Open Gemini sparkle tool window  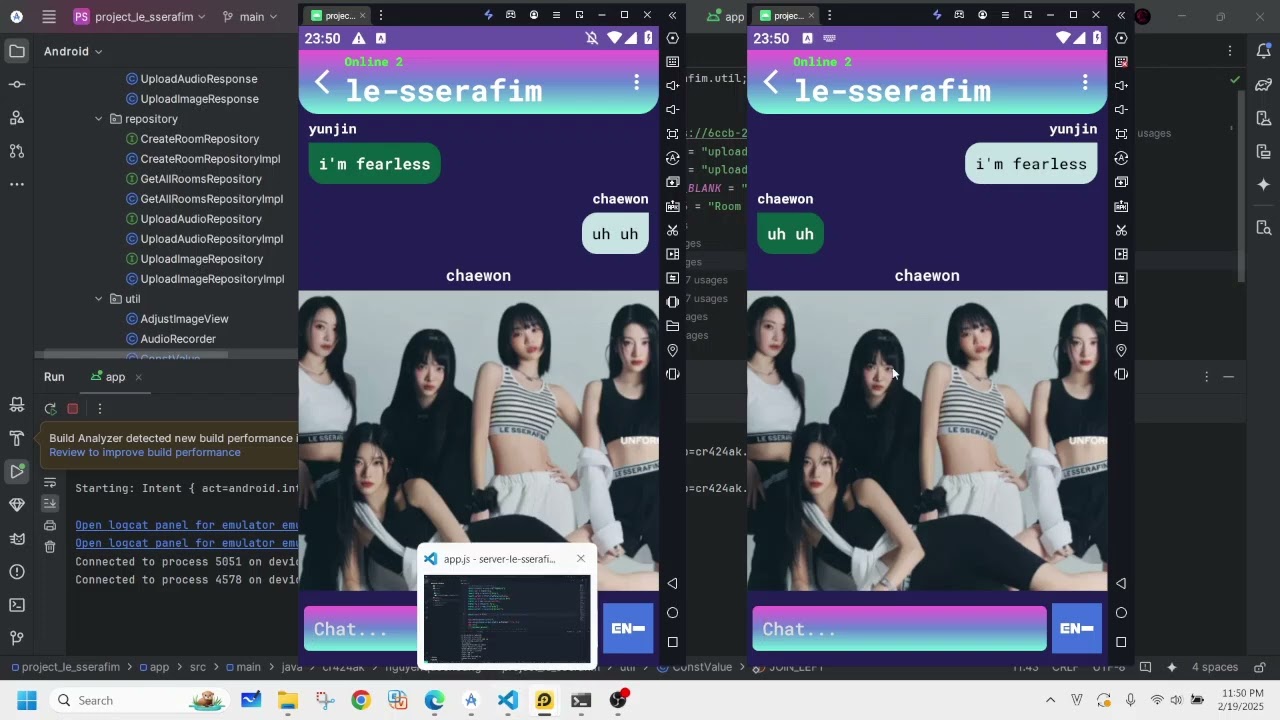[x=1263, y=185]
